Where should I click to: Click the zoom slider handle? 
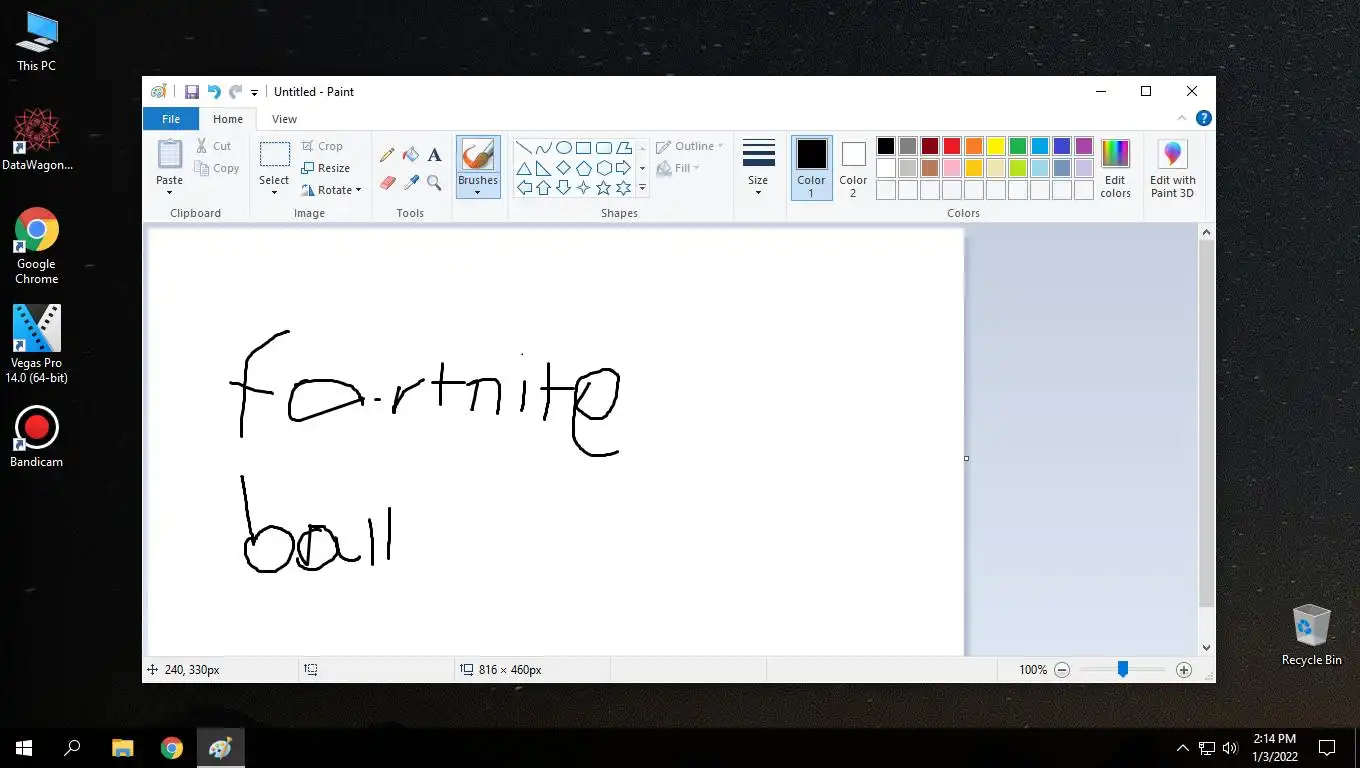coord(1123,670)
